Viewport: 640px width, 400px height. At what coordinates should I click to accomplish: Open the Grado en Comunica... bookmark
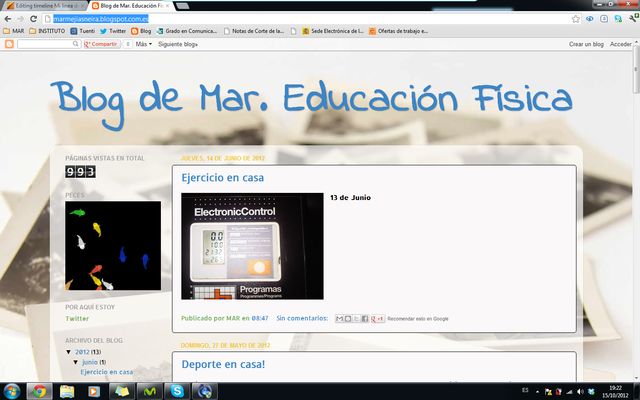187,31
